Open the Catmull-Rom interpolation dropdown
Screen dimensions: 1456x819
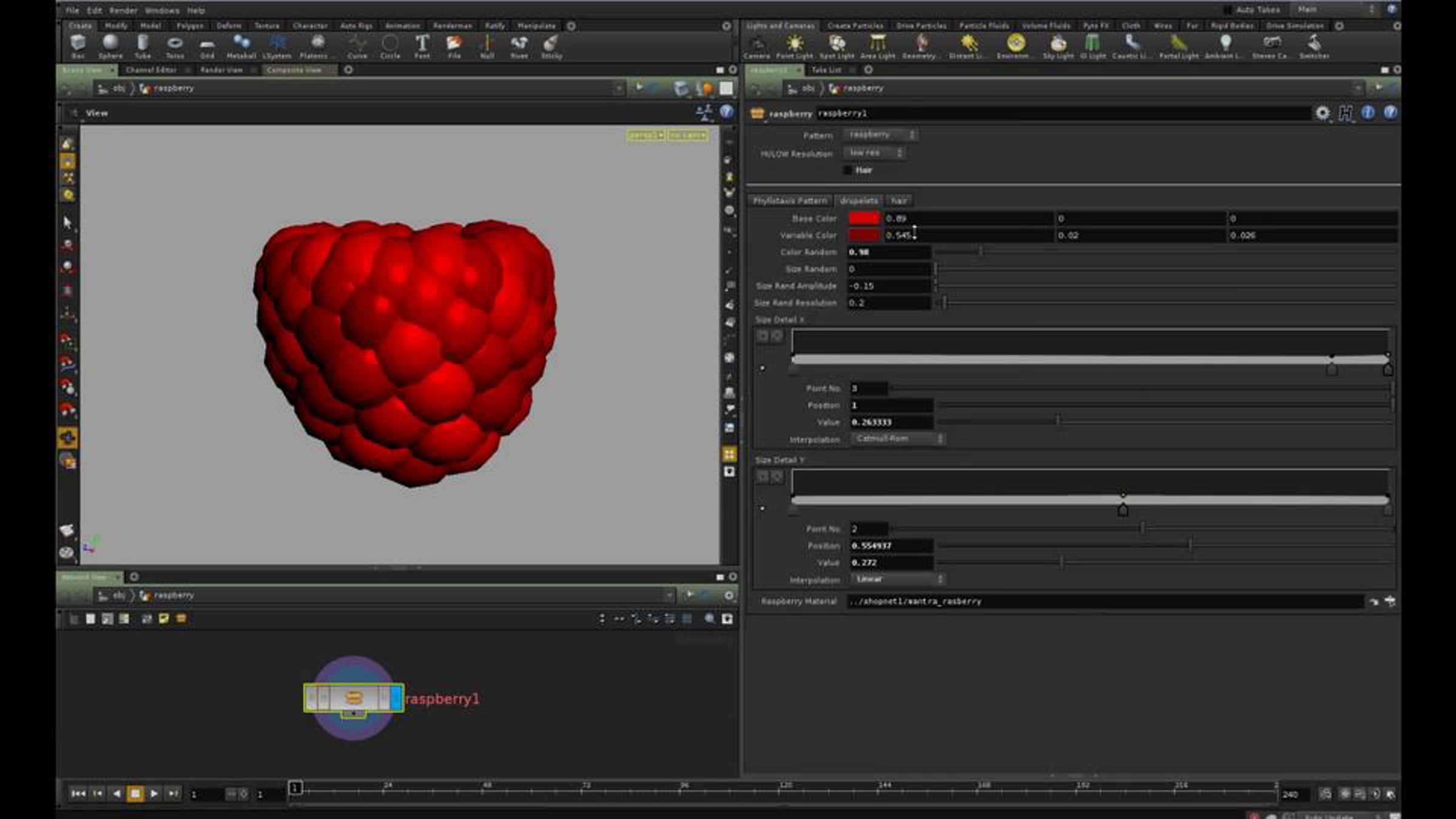pyautogui.click(x=898, y=439)
